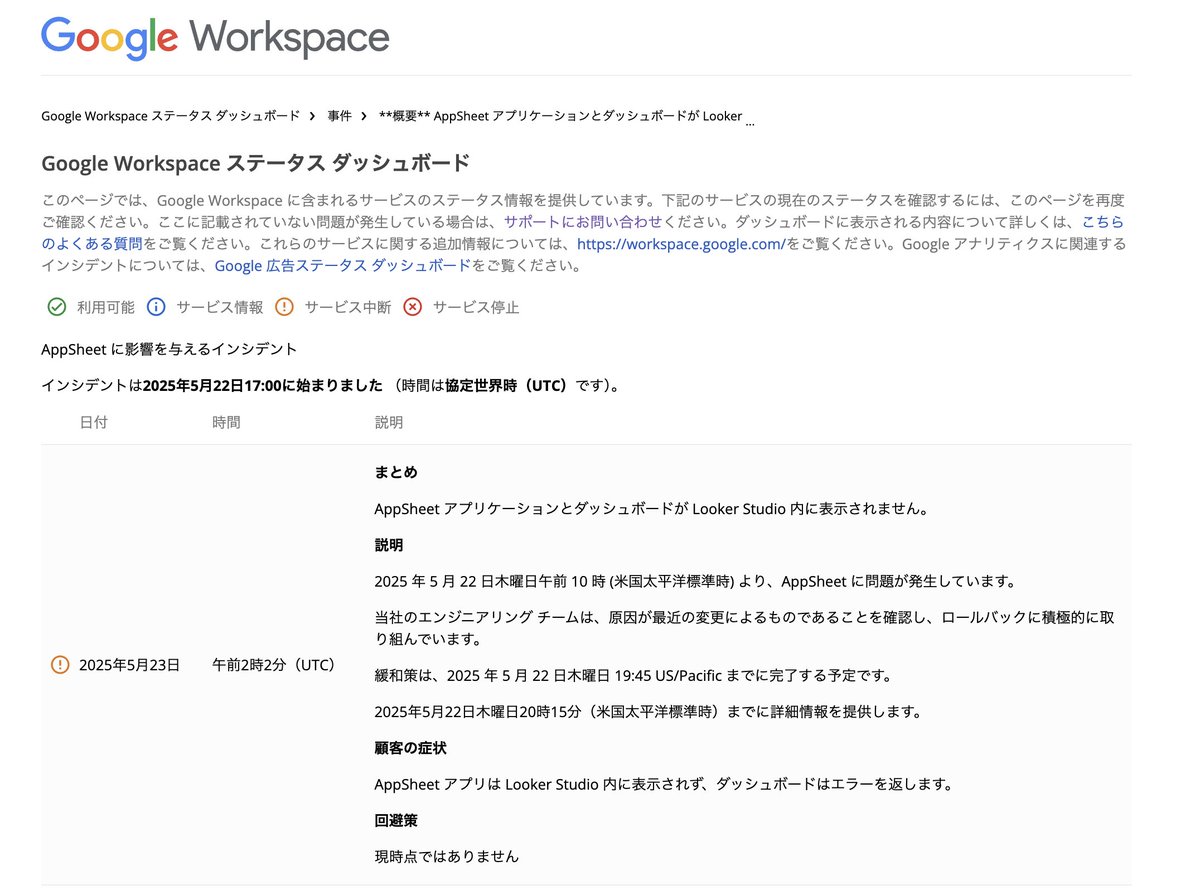Viewport: 1200px width, 890px height.
Task: Select the 午前2時2分（UTC）table cell
Action: coord(274,664)
